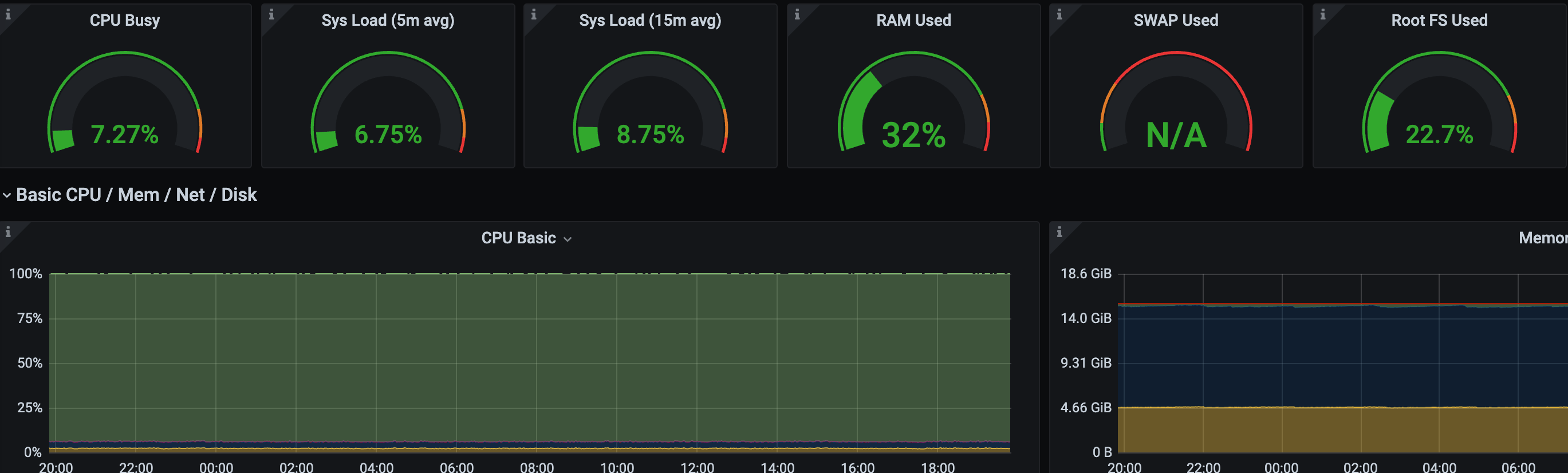Viewport: 1568px width, 473px height.
Task: Click the Sys Load (15m avg) info icon
Action: (534, 14)
